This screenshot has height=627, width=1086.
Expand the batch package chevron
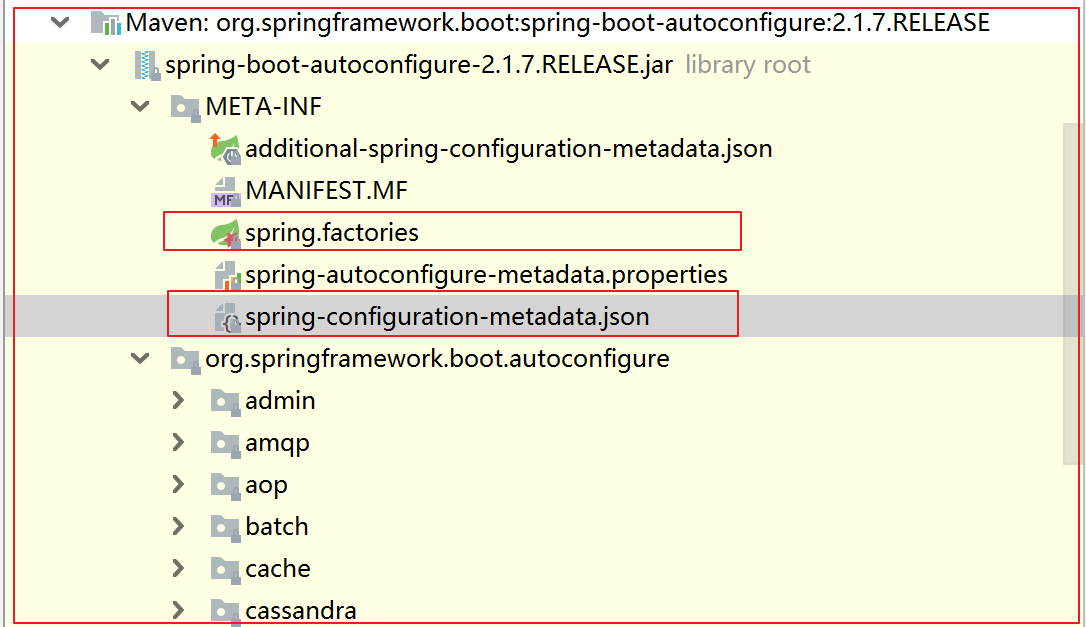pos(179,527)
